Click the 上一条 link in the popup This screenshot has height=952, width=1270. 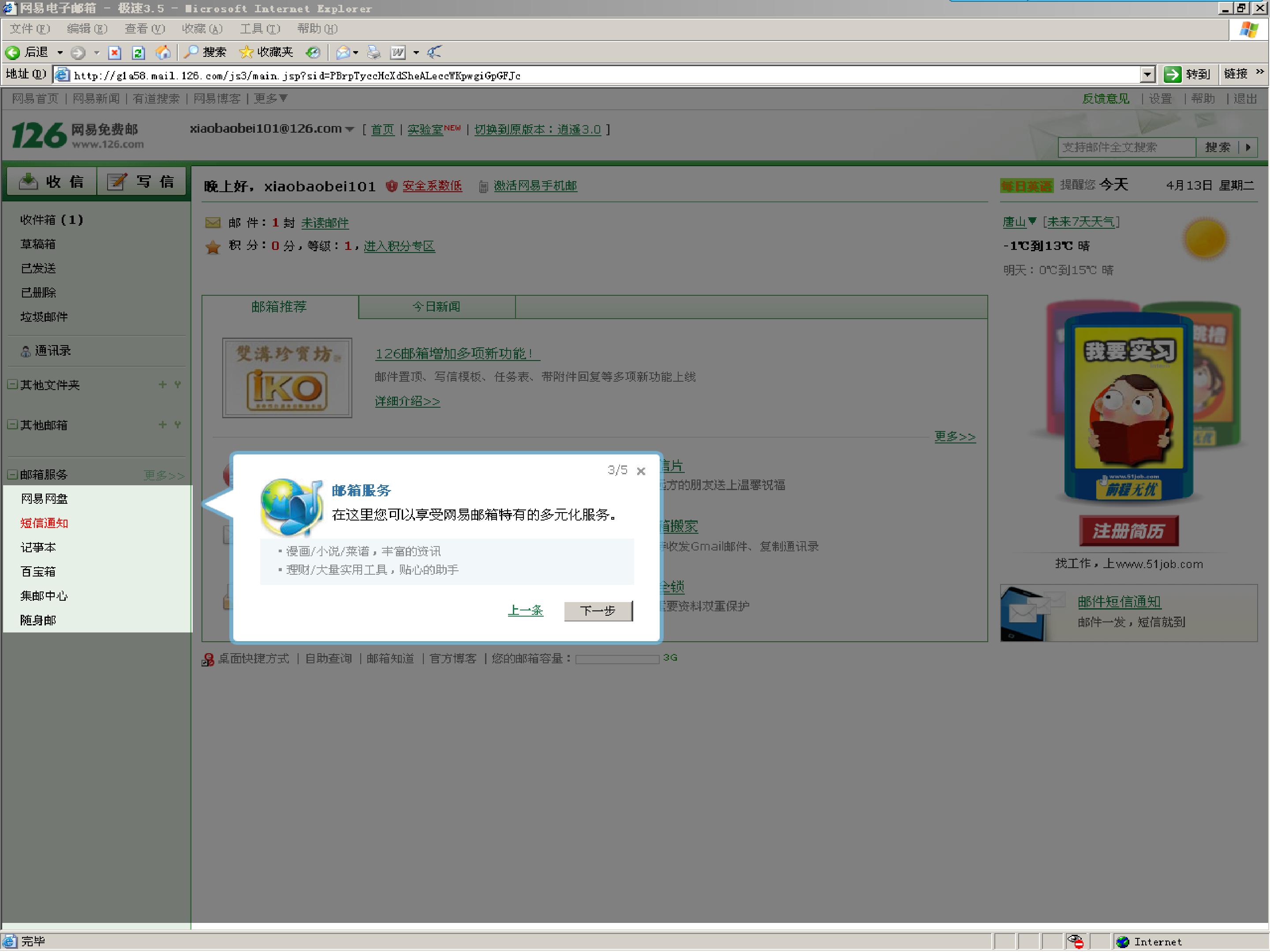pyautogui.click(x=525, y=610)
